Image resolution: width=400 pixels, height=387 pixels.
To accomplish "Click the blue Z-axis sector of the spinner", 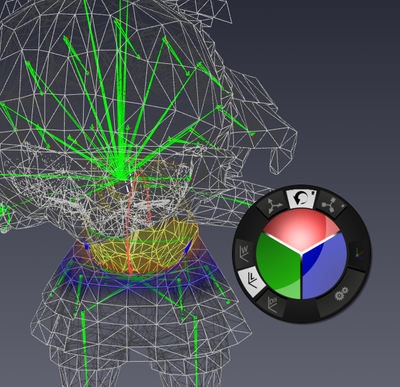I will pos(325,267).
